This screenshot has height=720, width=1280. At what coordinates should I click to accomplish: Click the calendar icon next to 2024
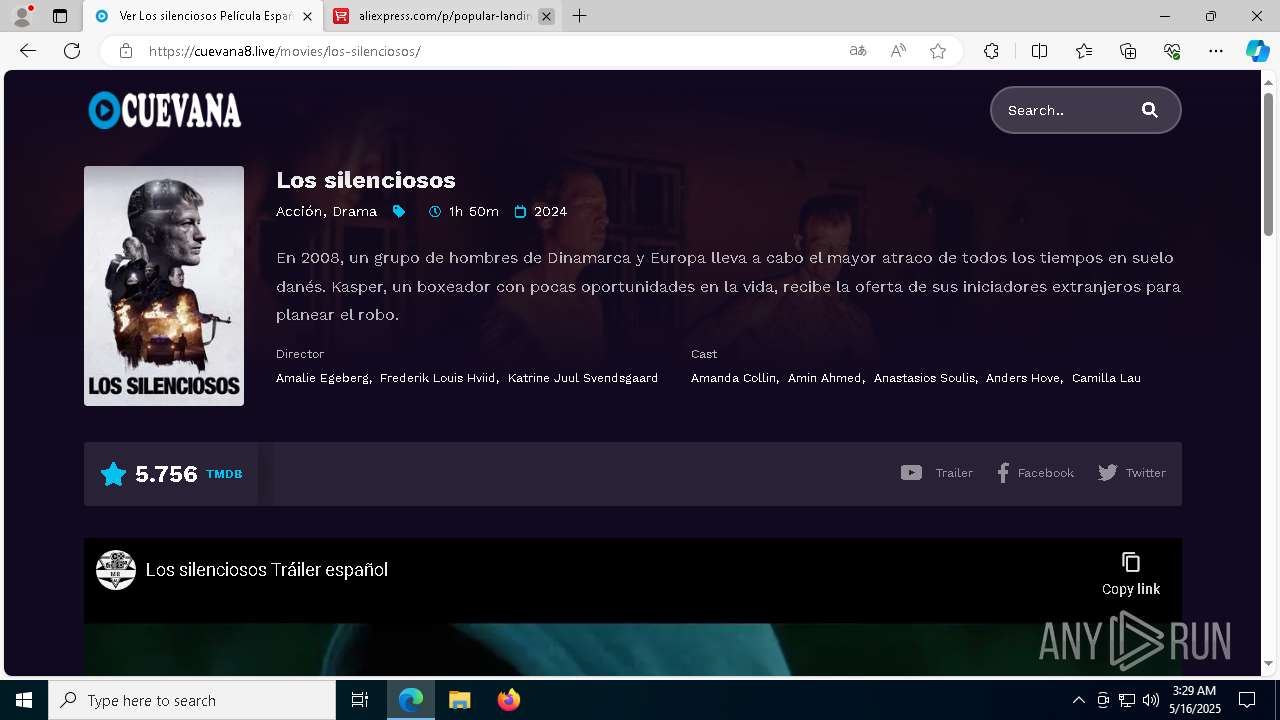(520, 211)
